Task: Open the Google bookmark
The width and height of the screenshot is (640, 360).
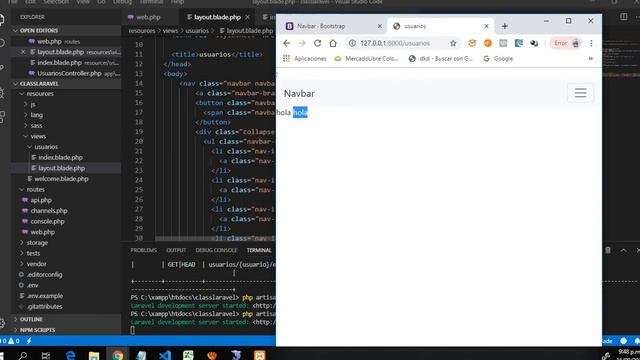Action: click(498, 59)
